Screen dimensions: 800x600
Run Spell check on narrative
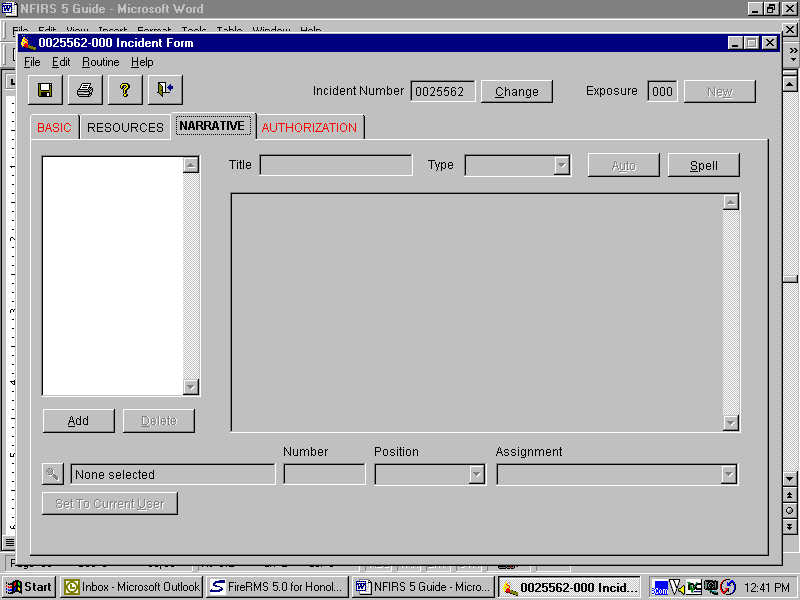[703, 166]
